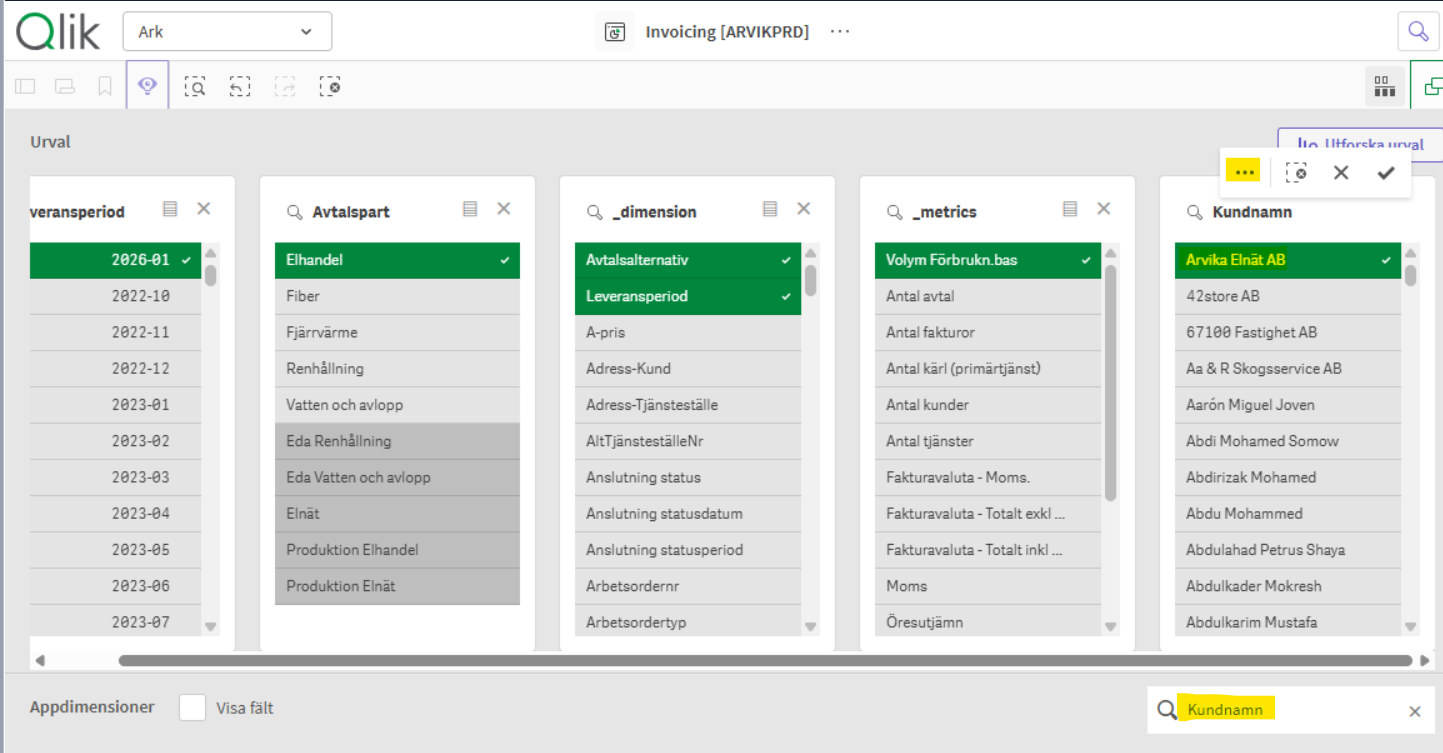
Task: Open the grid sheets view icon
Action: [1384, 87]
